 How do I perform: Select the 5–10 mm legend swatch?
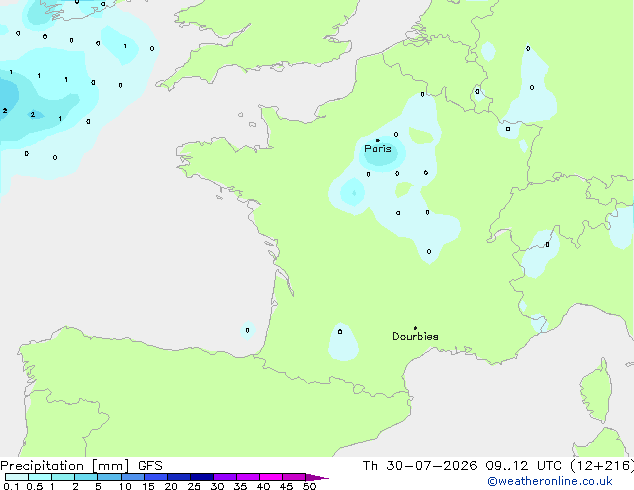point(110,477)
